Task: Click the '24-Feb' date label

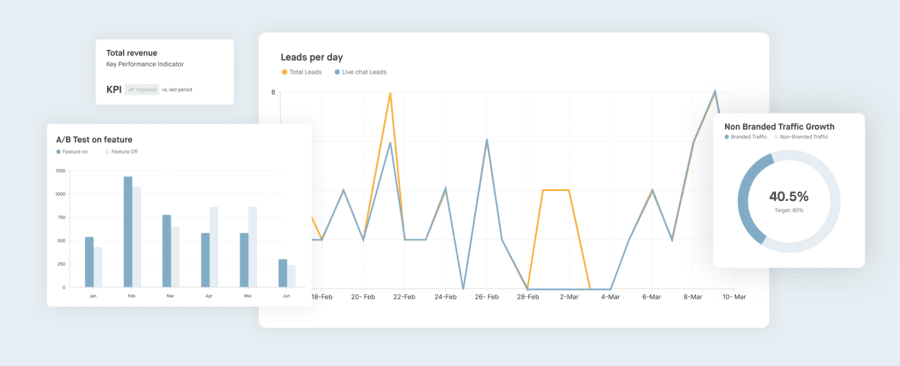Action: [x=446, y=297]
